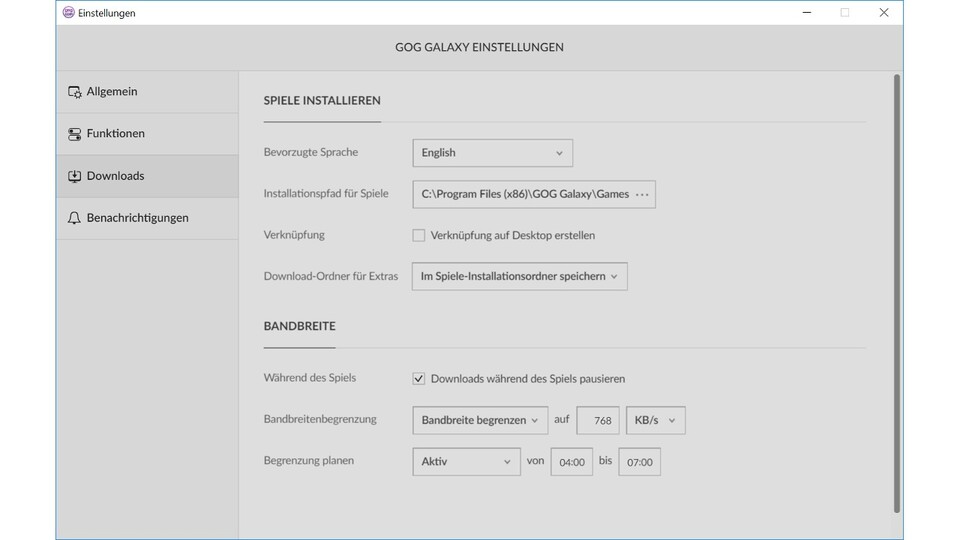960x540 pixels.
Task: Click the bandwidth value field showing 768
Action: [598, 421]
